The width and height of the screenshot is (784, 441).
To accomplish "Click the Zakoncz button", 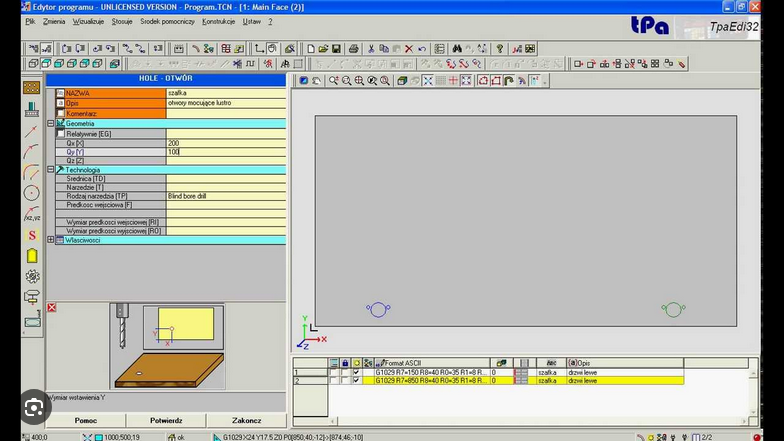I will [246, 421].
